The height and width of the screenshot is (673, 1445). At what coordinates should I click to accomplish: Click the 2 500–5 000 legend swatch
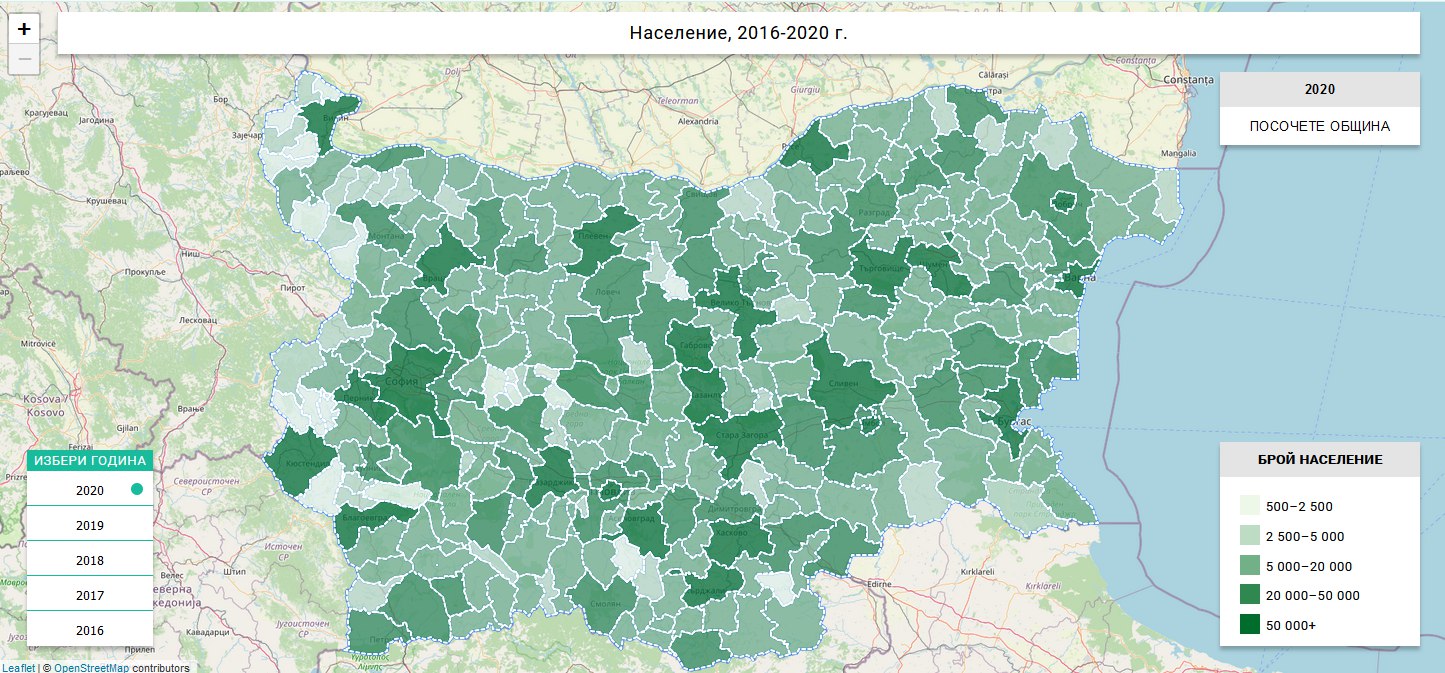tap(1250, 536)
